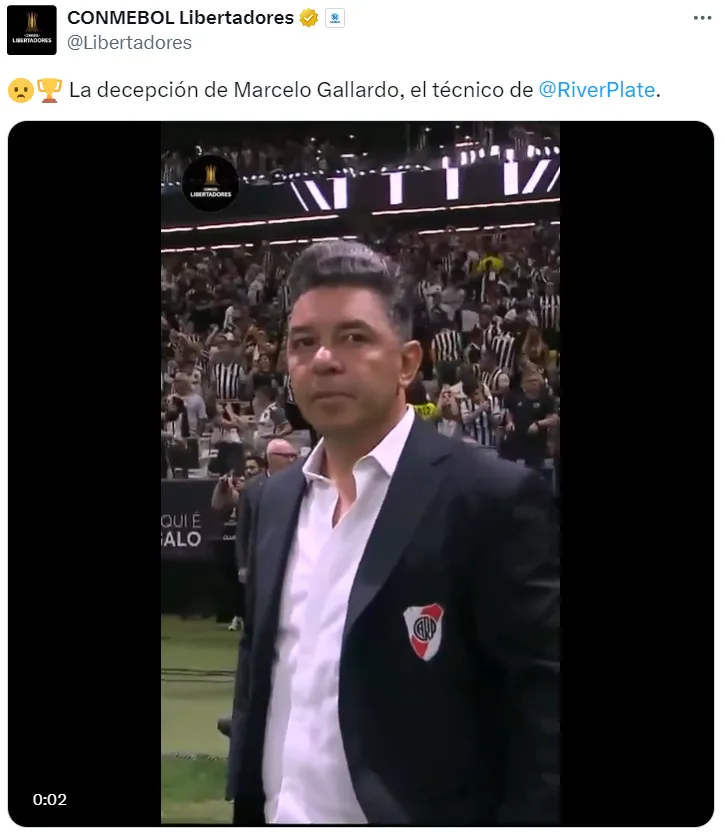Click the small affiliate badge beside the checkmark
This screenshot has width=725, height=832.
(334, 18)
